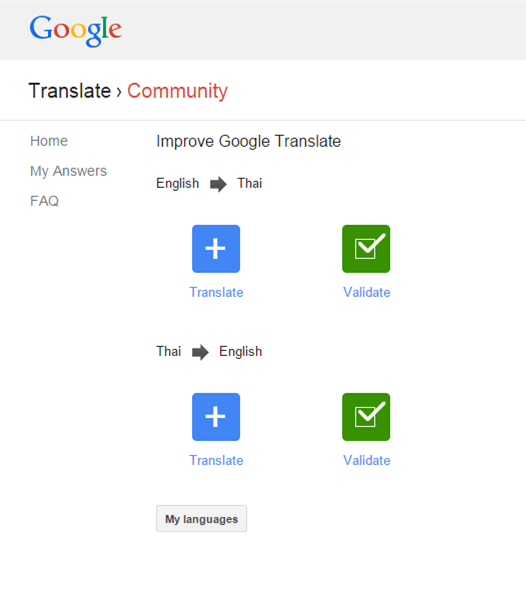
Task: Click the English label in Thai to English
Action: tap(241, 352)
